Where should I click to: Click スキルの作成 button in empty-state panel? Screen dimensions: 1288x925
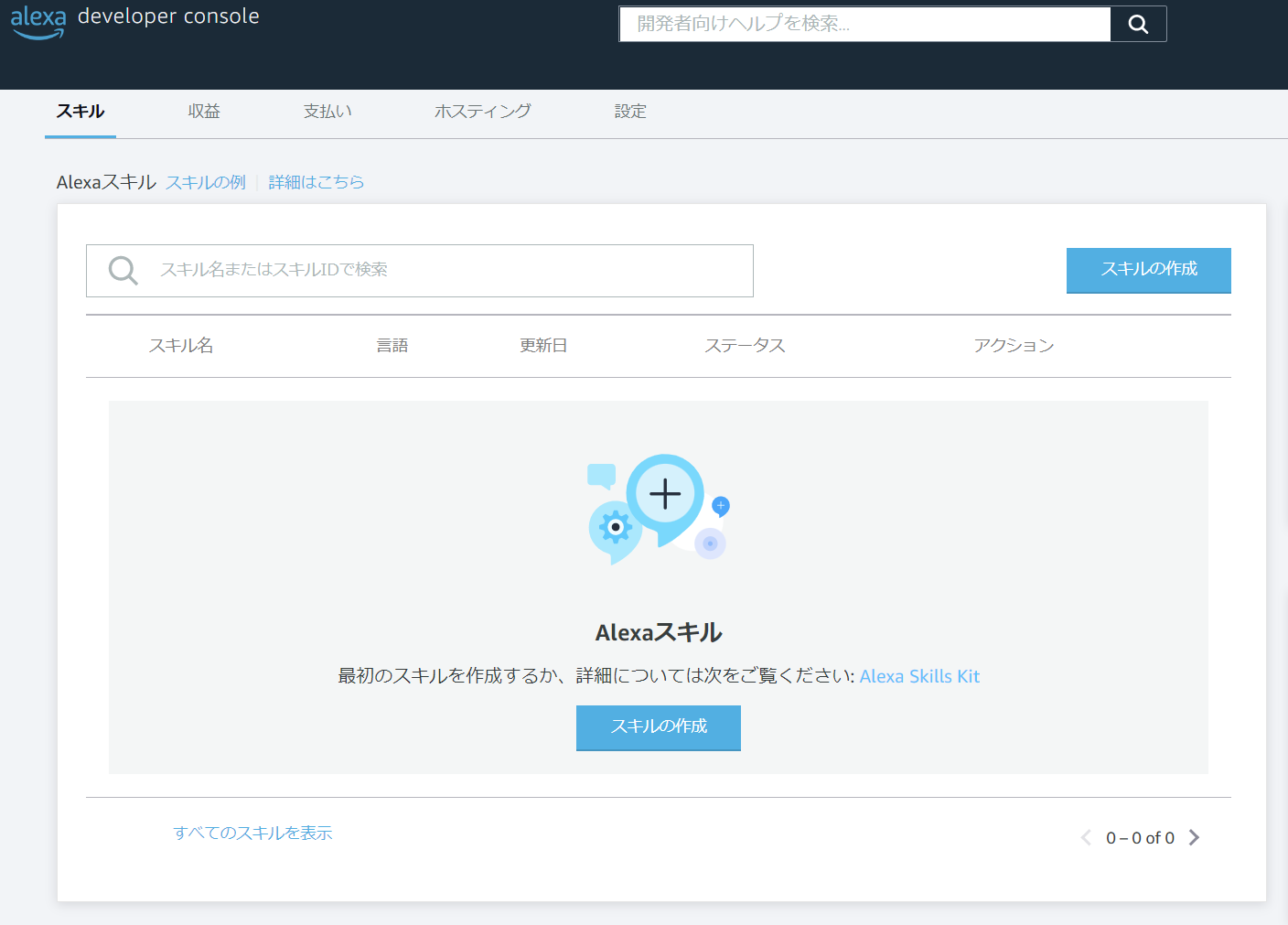[x=659, y=727]
